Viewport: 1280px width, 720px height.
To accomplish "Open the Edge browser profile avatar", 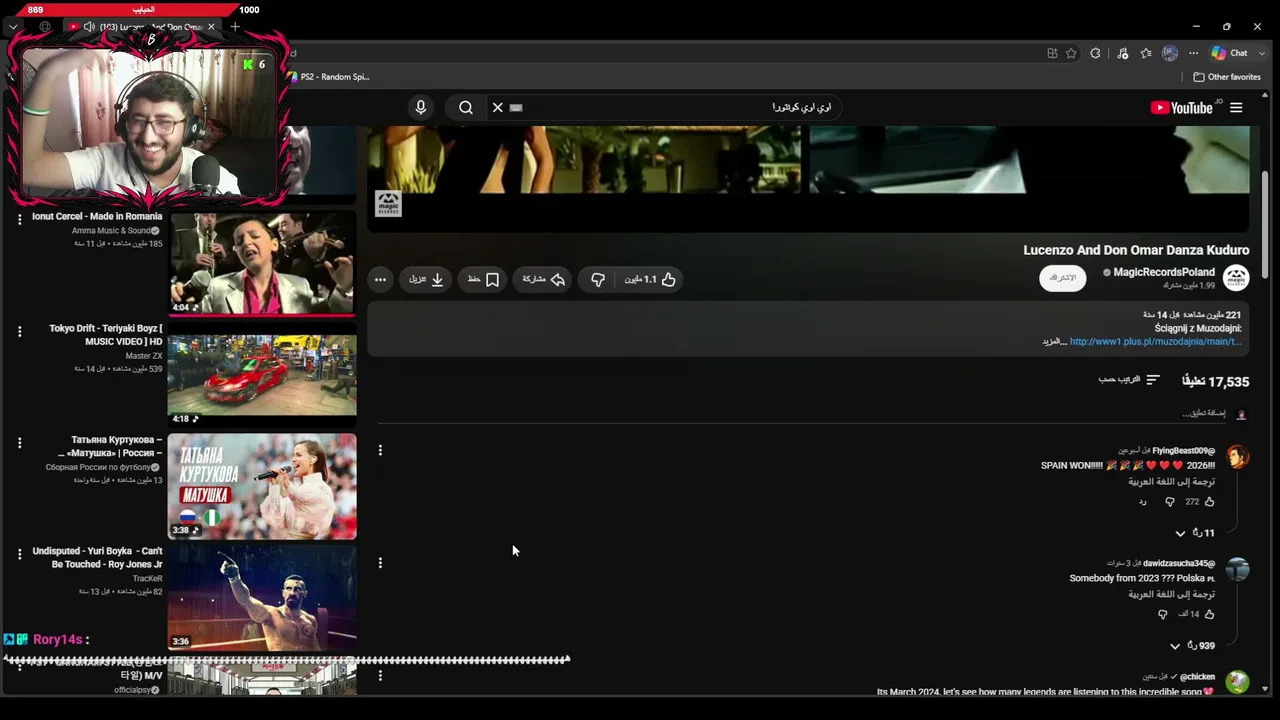I will (x=1170, y=53).
